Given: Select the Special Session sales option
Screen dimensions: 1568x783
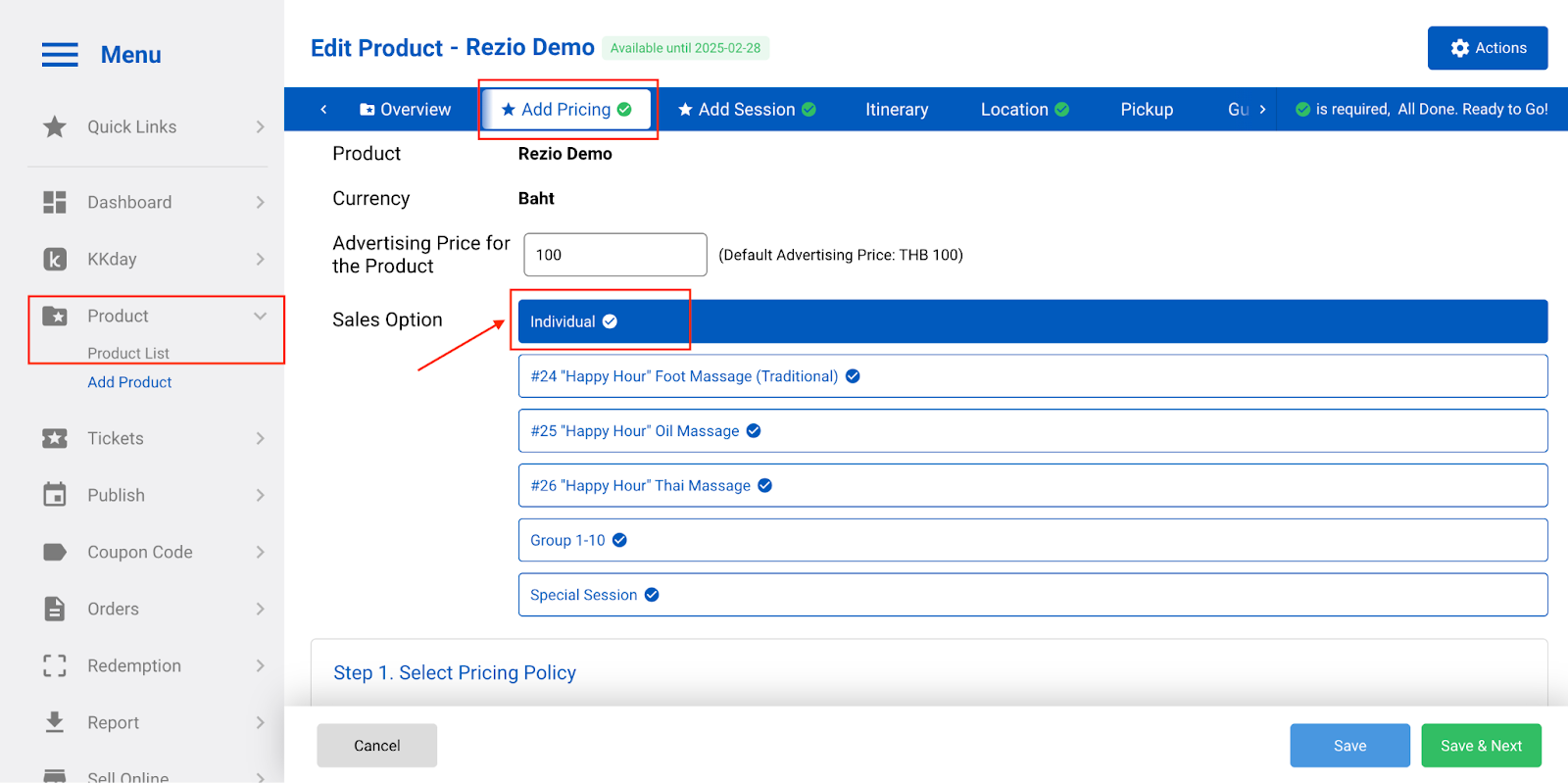Looking at the screenshot, I should click(x=1033, y=595).
